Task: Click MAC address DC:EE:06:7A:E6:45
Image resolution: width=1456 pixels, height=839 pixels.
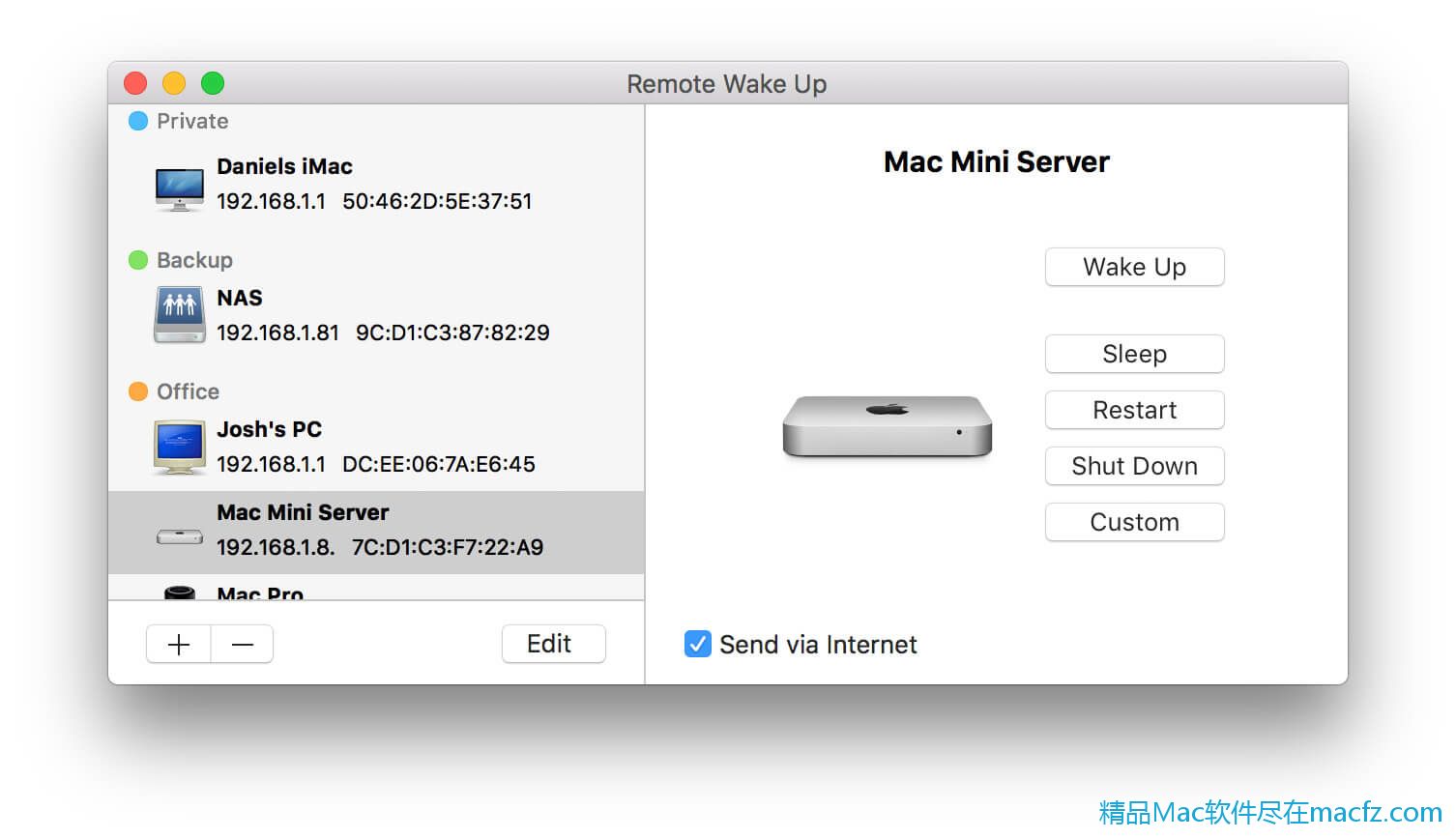Action: (439, 464)
